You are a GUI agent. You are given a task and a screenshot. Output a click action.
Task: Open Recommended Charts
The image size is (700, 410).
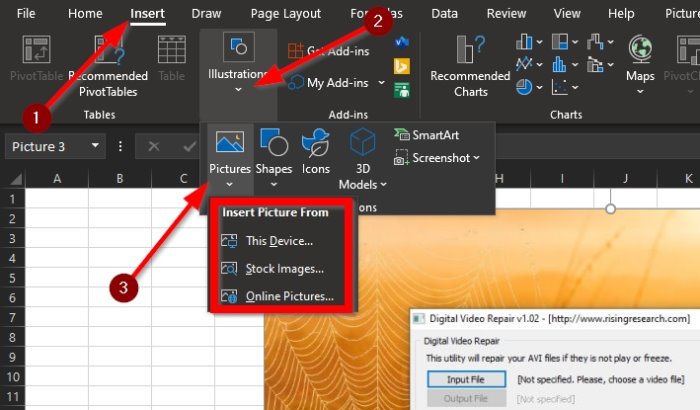[x=470, y=66]
